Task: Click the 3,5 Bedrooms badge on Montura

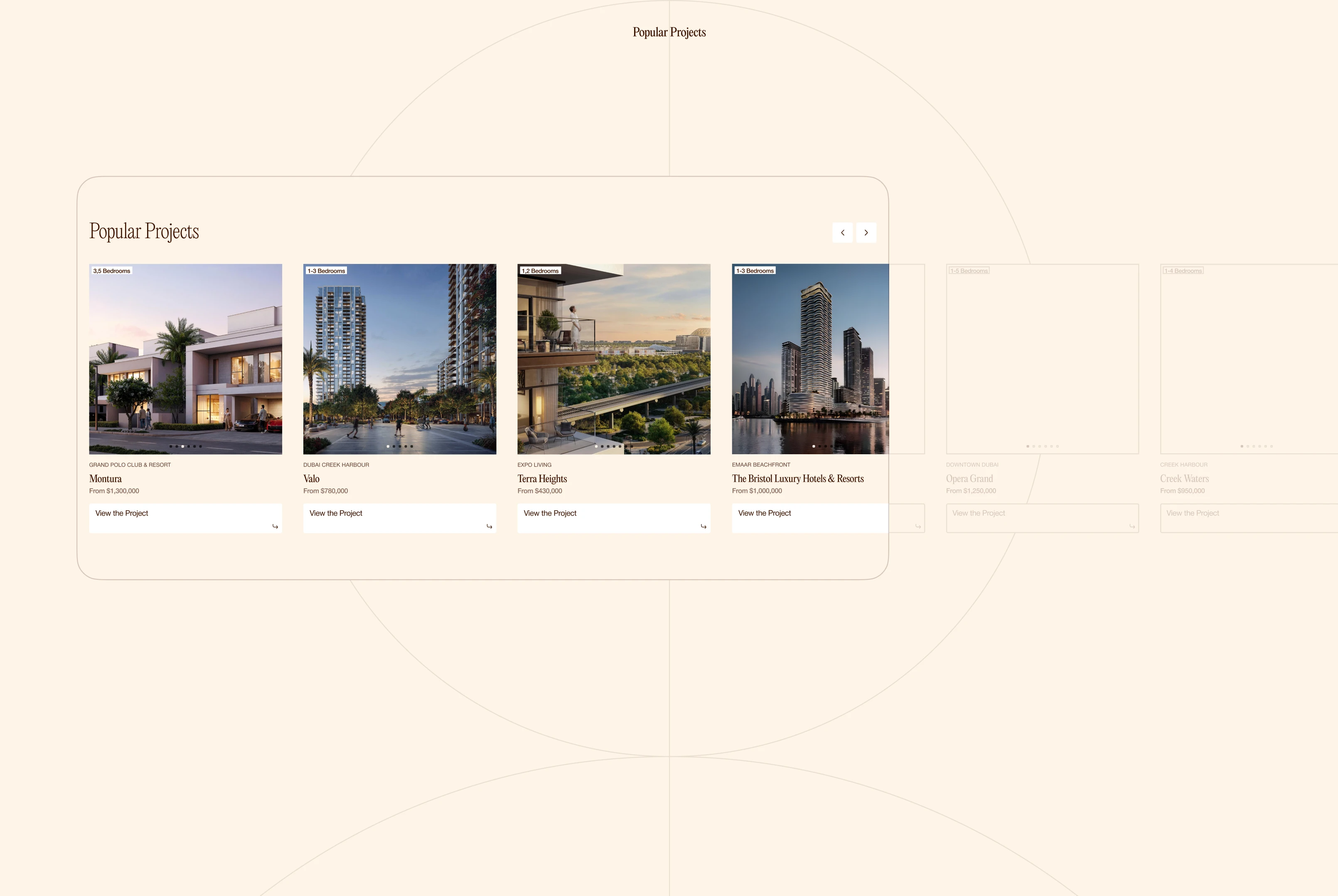Action: click(112, 271)
